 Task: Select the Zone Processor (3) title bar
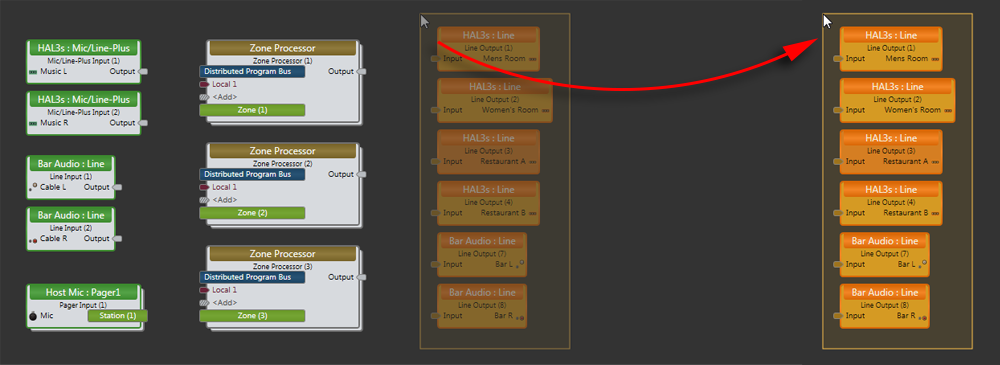pos(283,254)
